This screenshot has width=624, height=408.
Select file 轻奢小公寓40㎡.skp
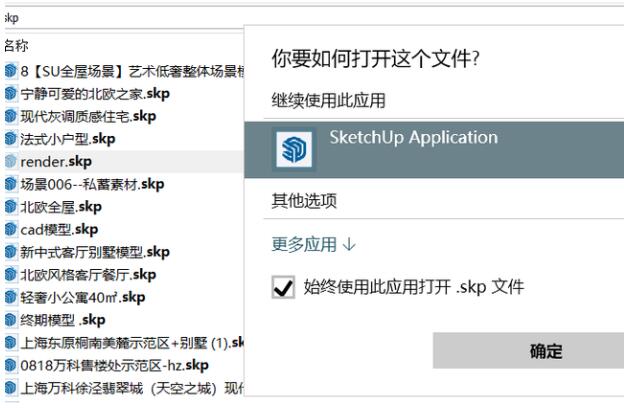point(83,297)
